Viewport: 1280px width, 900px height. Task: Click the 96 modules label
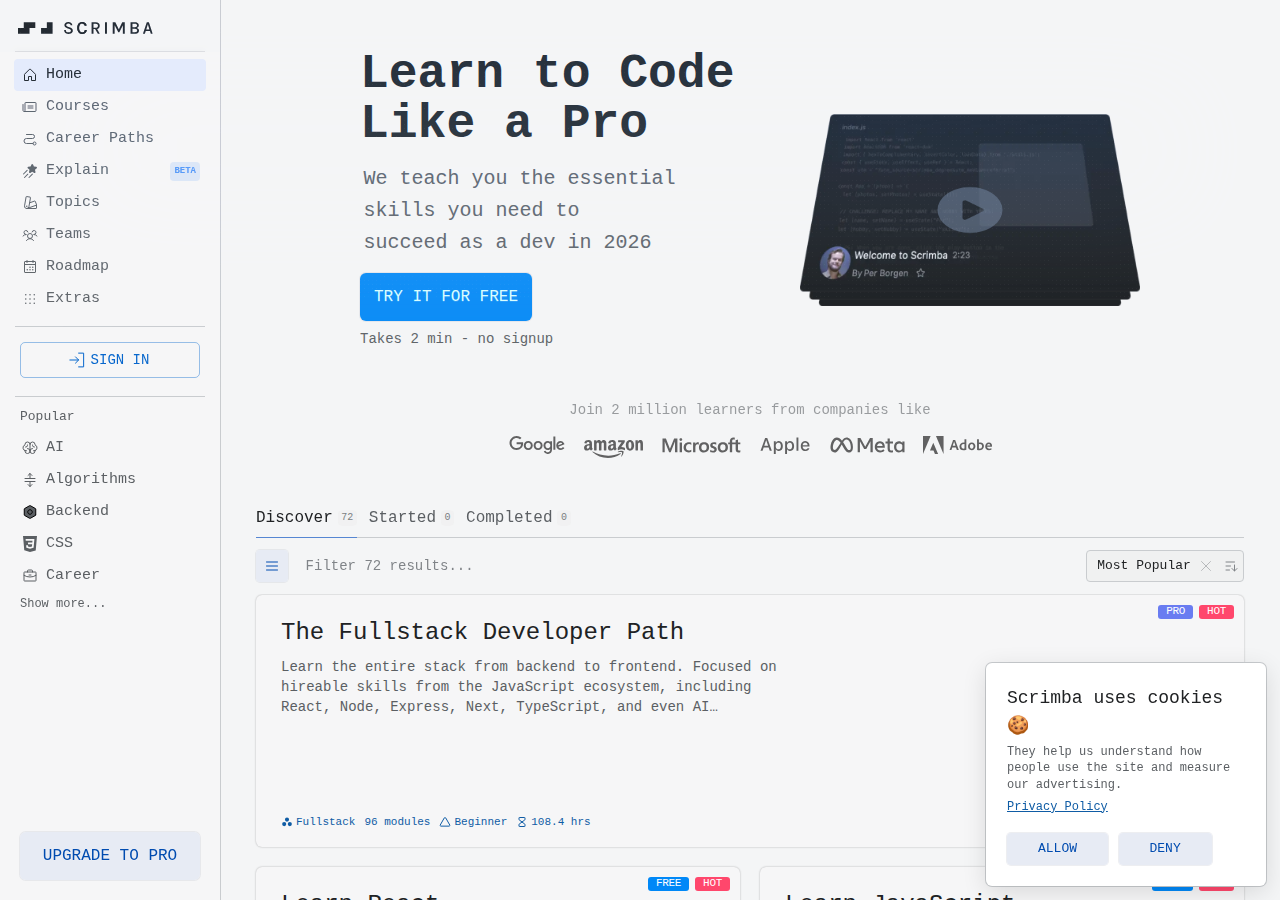pyautogui.click(x=397, y=822)
